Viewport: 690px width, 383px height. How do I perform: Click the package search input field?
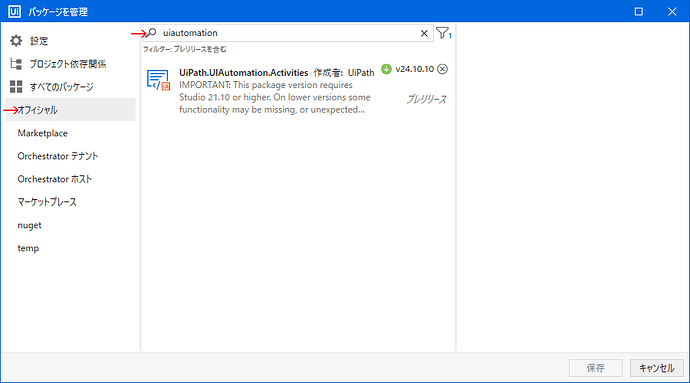[288, 33]
